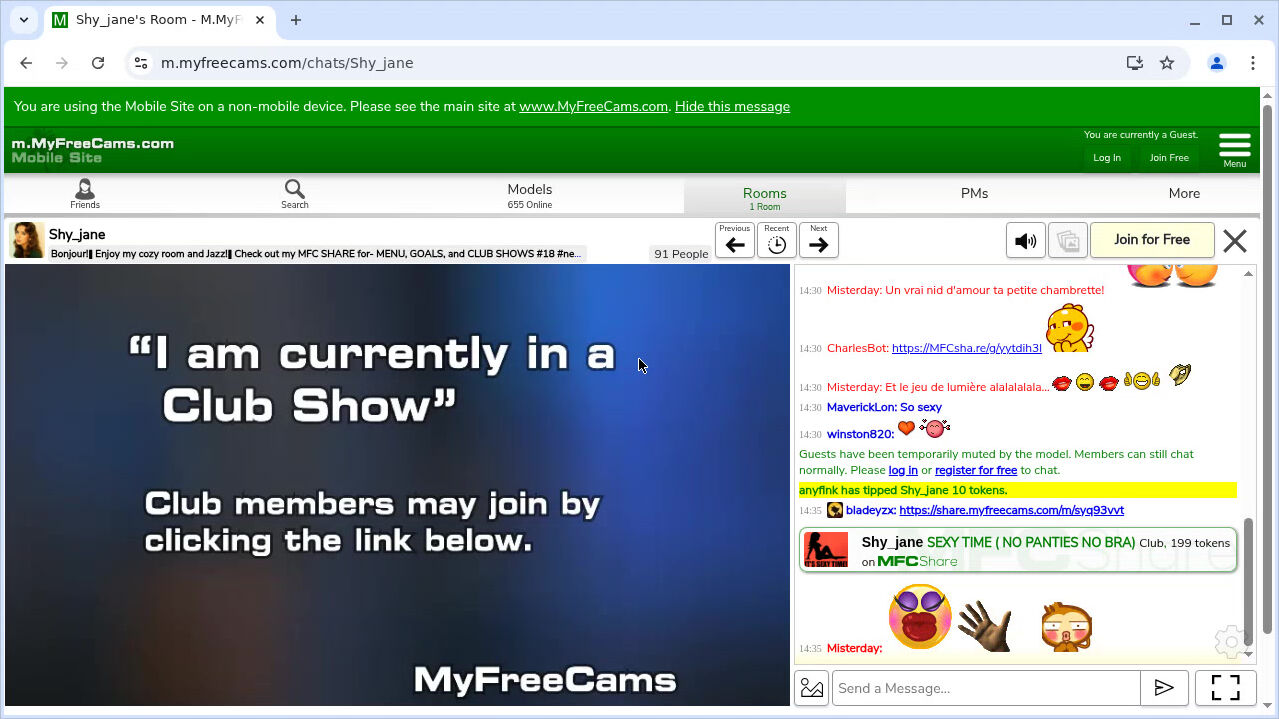
Task: Click the image attachment icon beside message box
Action: point(812,688)
